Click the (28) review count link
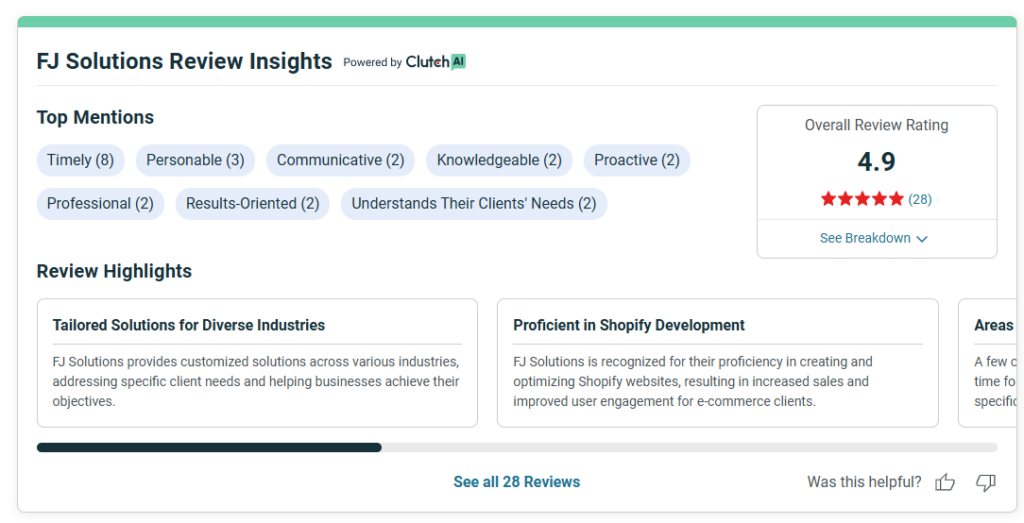 point(920,199)
